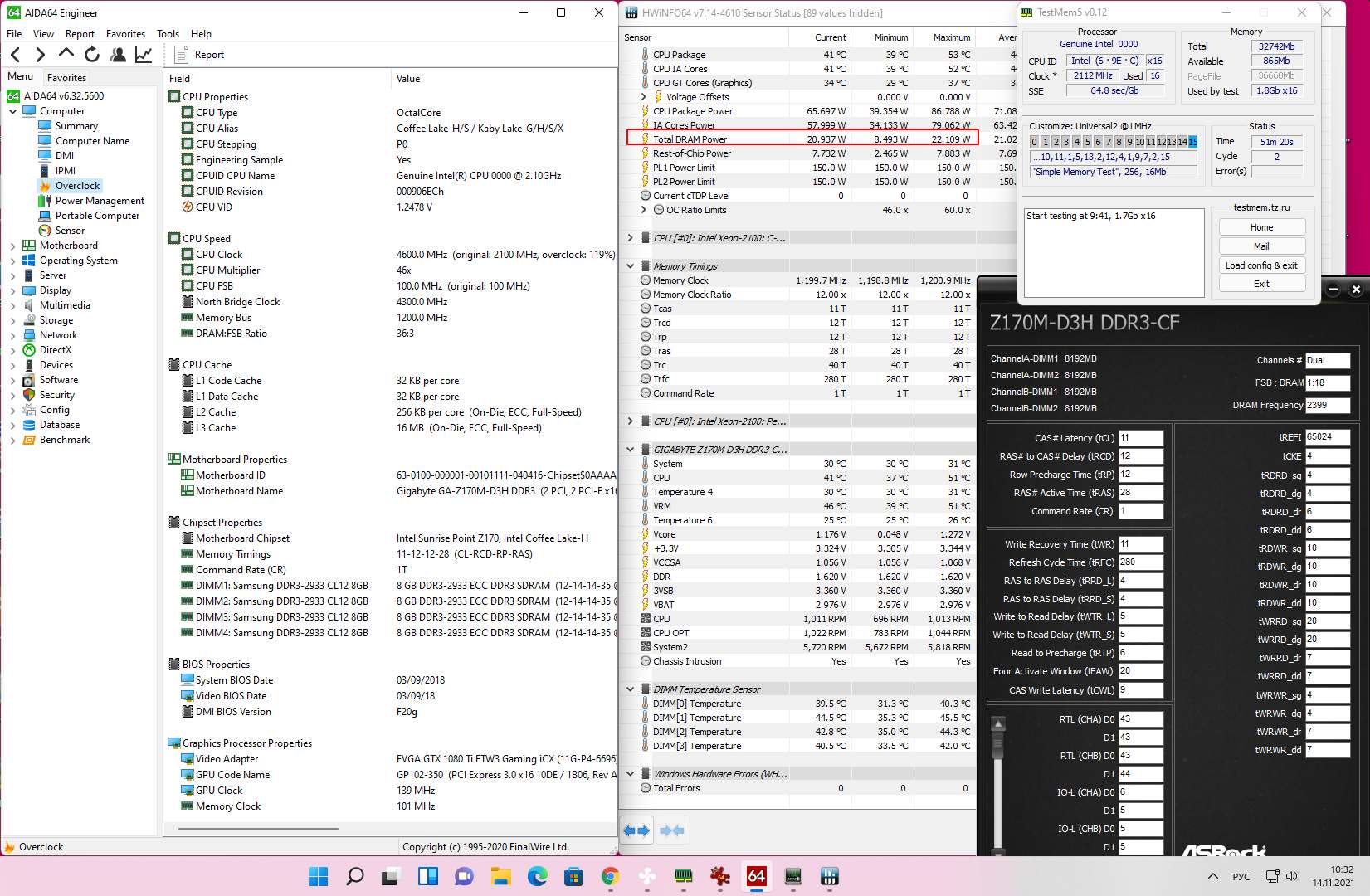This screenshot has width=1370, height=896.
Task: Click the Multimedia icon in AIDA64 tree
Action: 29,305
